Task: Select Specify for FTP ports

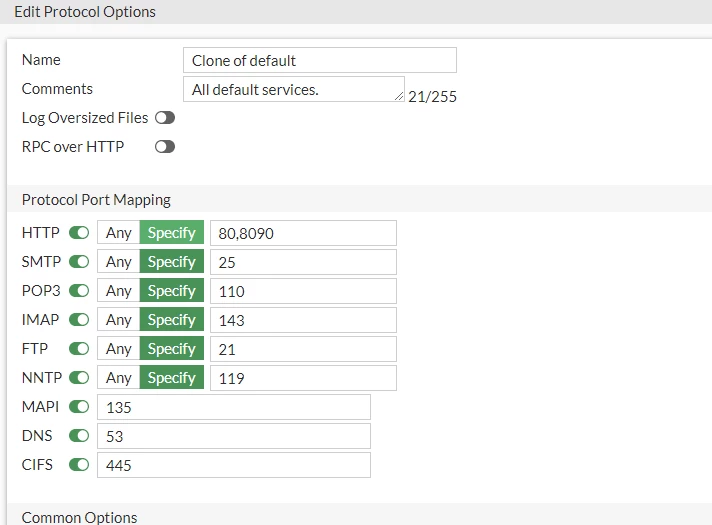Action: [172, 349]
